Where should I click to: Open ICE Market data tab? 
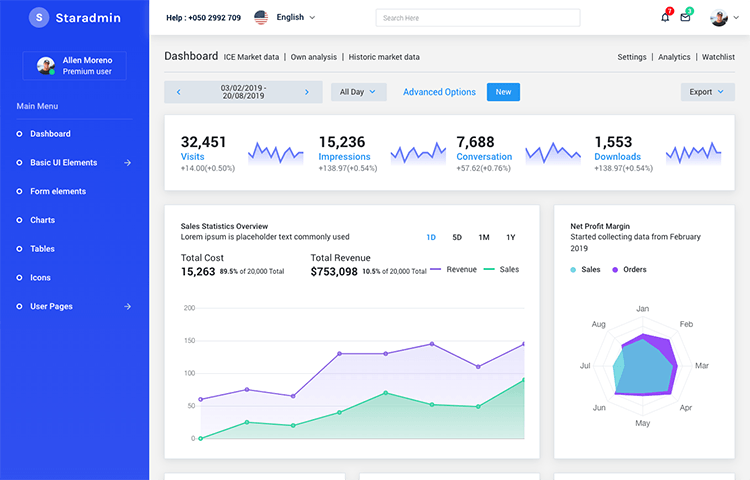click(x=251, y=57)
